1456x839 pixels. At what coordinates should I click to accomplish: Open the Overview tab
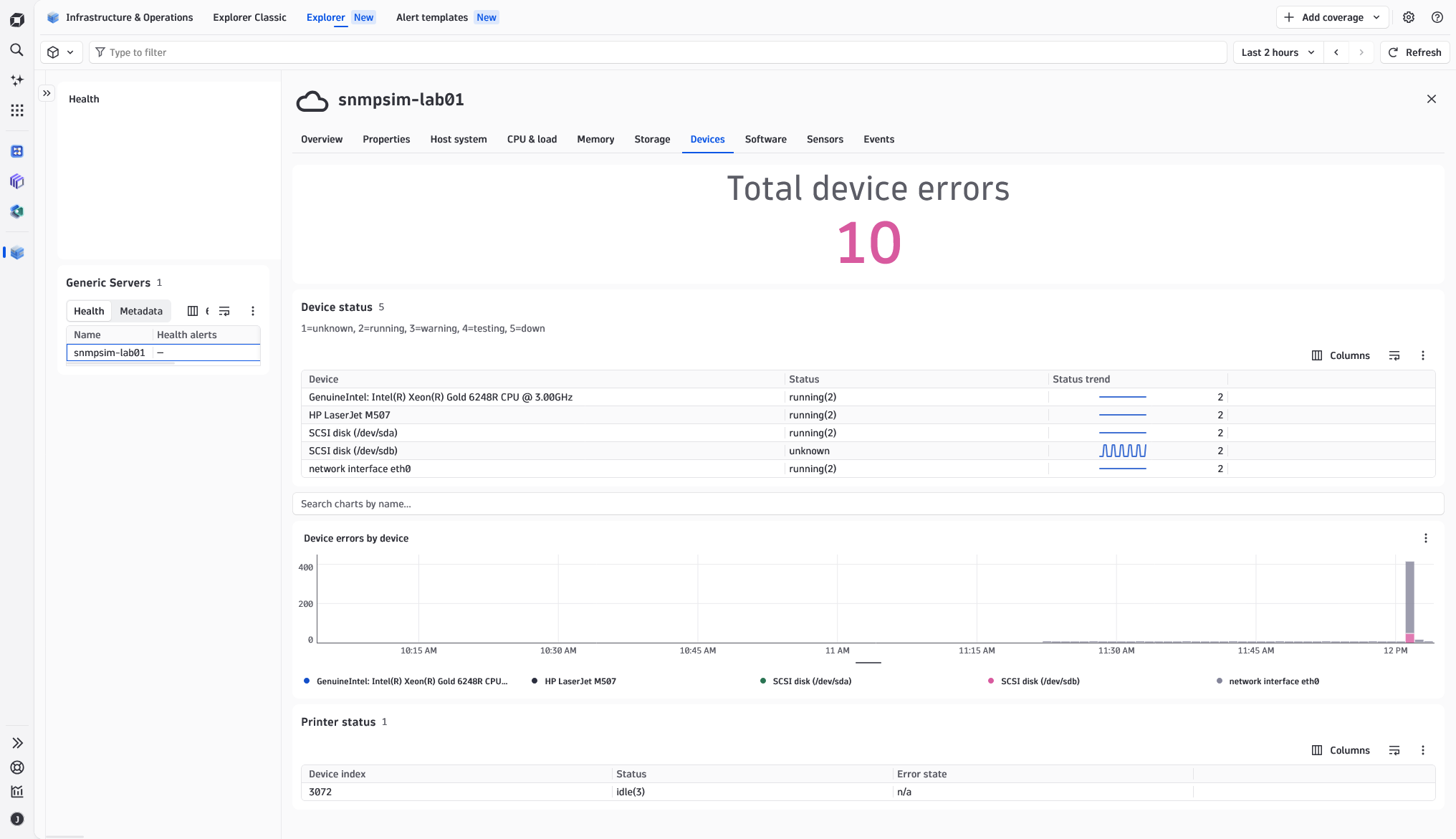point(322,139)
